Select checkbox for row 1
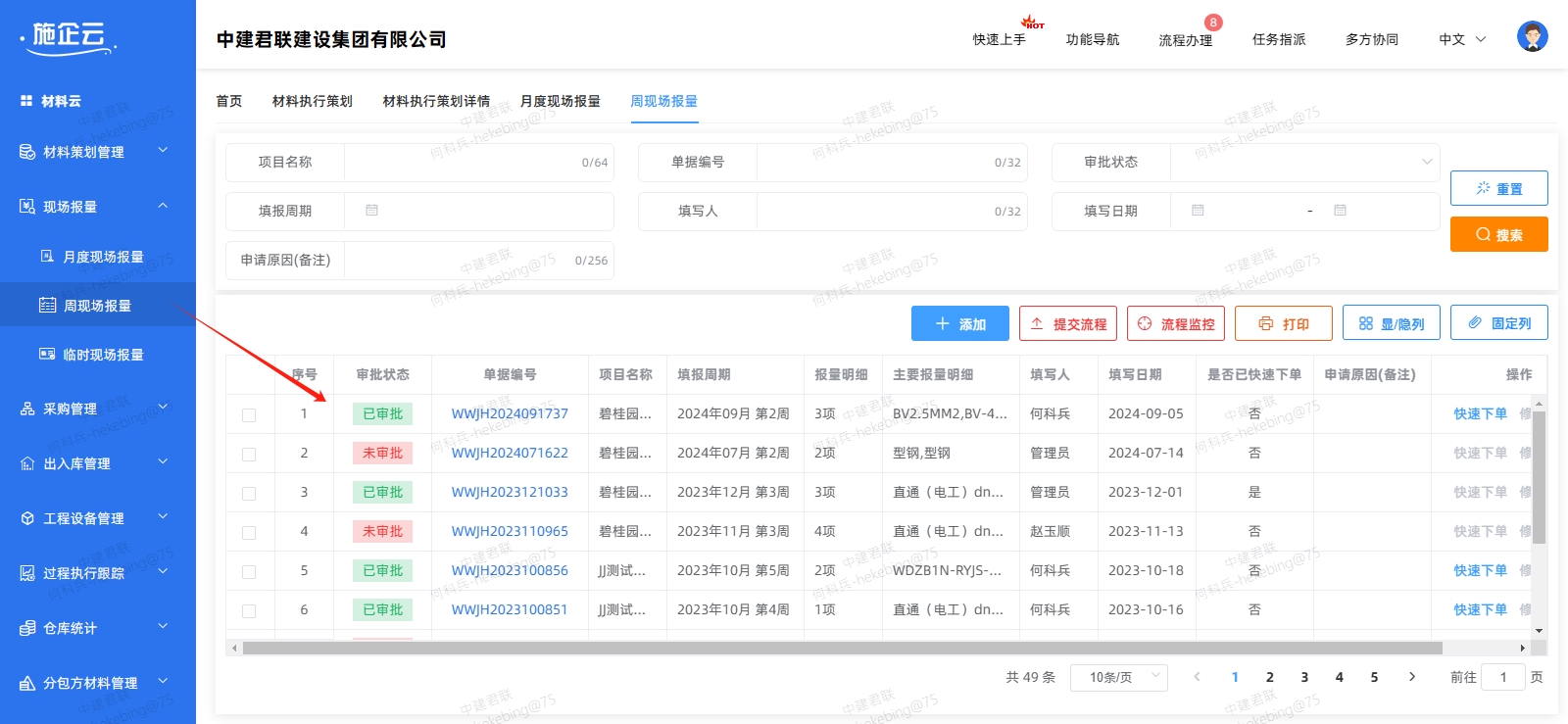The image size is (1568, 724). 249,415
